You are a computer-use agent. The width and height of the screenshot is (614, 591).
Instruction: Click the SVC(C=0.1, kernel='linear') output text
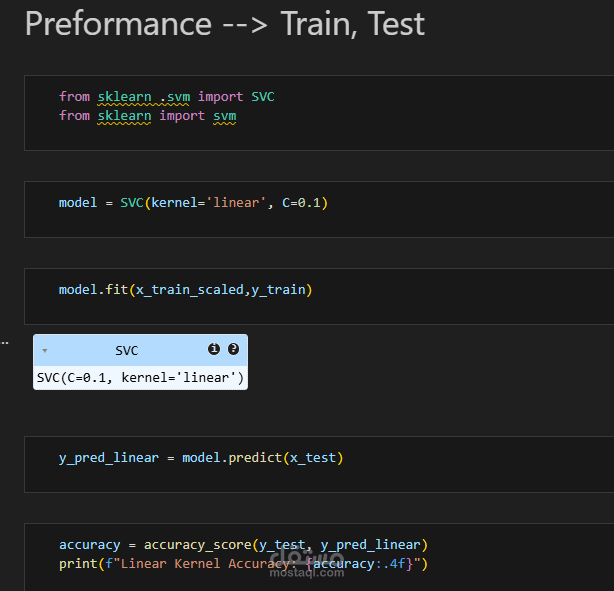tap(140, 378)
